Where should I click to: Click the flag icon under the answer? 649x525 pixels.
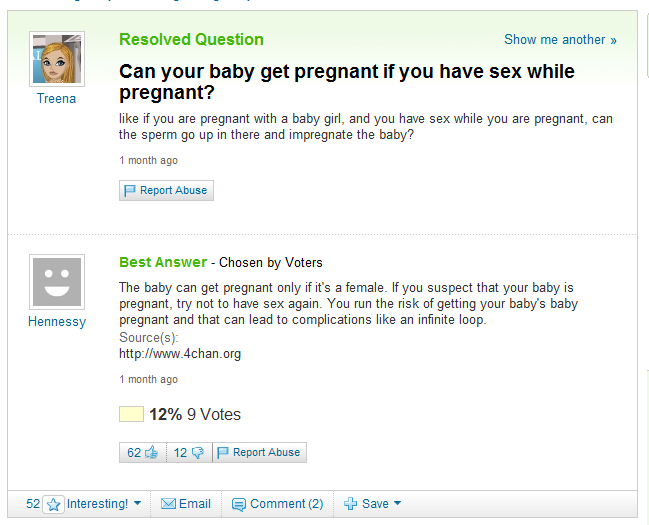tap(223, 453)
